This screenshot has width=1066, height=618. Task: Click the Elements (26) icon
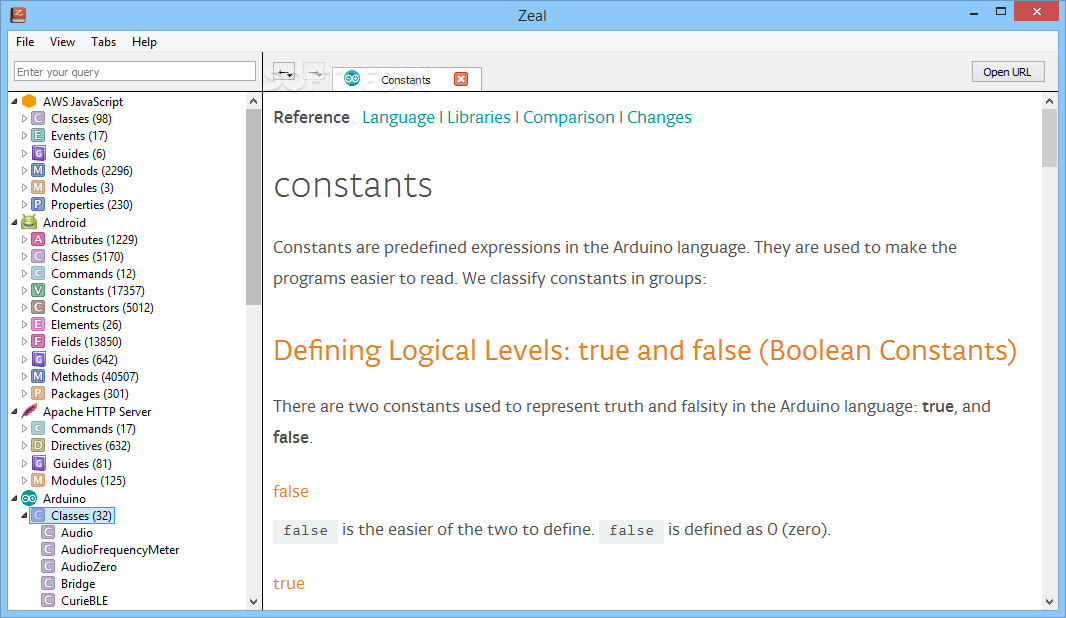click(x=38, y=324)
